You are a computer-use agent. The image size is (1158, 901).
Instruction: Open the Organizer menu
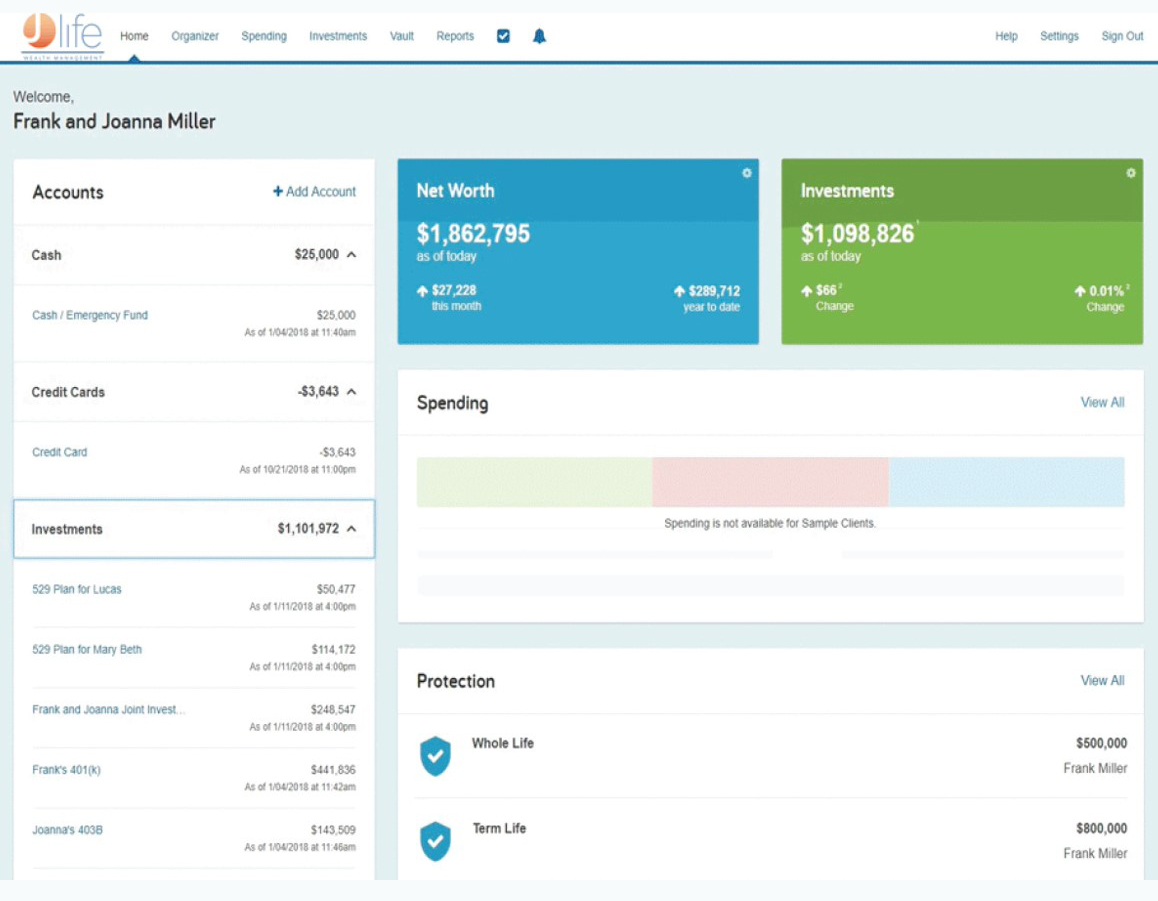point(195,36)
